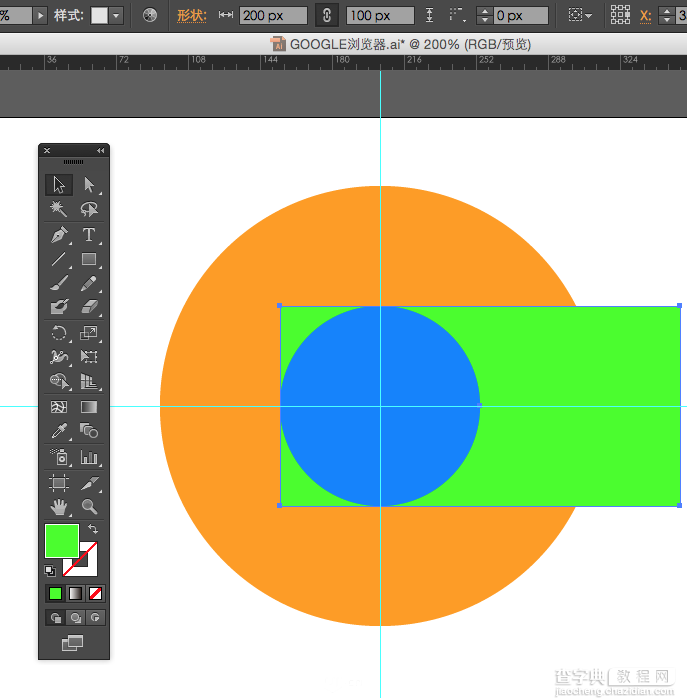
Task: Select the Blob Brush tool
Action: pos(59,307)
